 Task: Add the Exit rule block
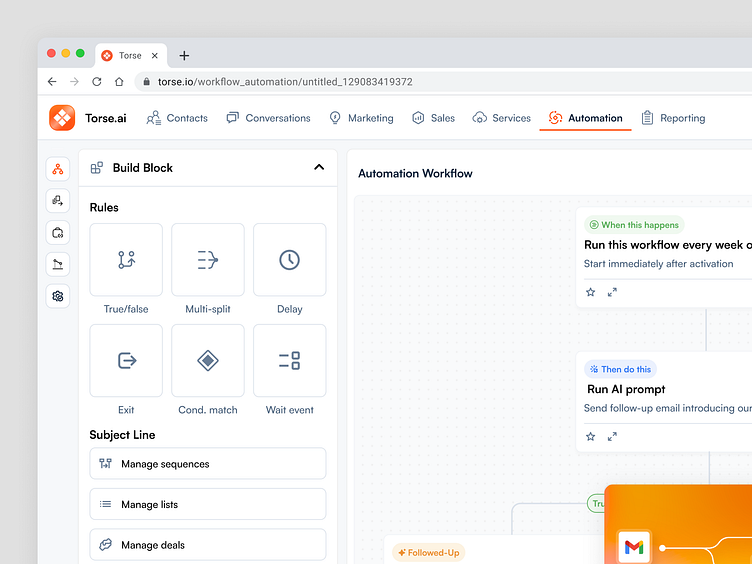click(126, 360)
